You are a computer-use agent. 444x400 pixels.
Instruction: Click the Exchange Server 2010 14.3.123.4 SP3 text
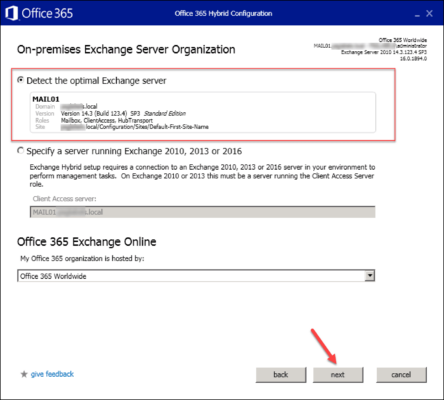(384, 52)
